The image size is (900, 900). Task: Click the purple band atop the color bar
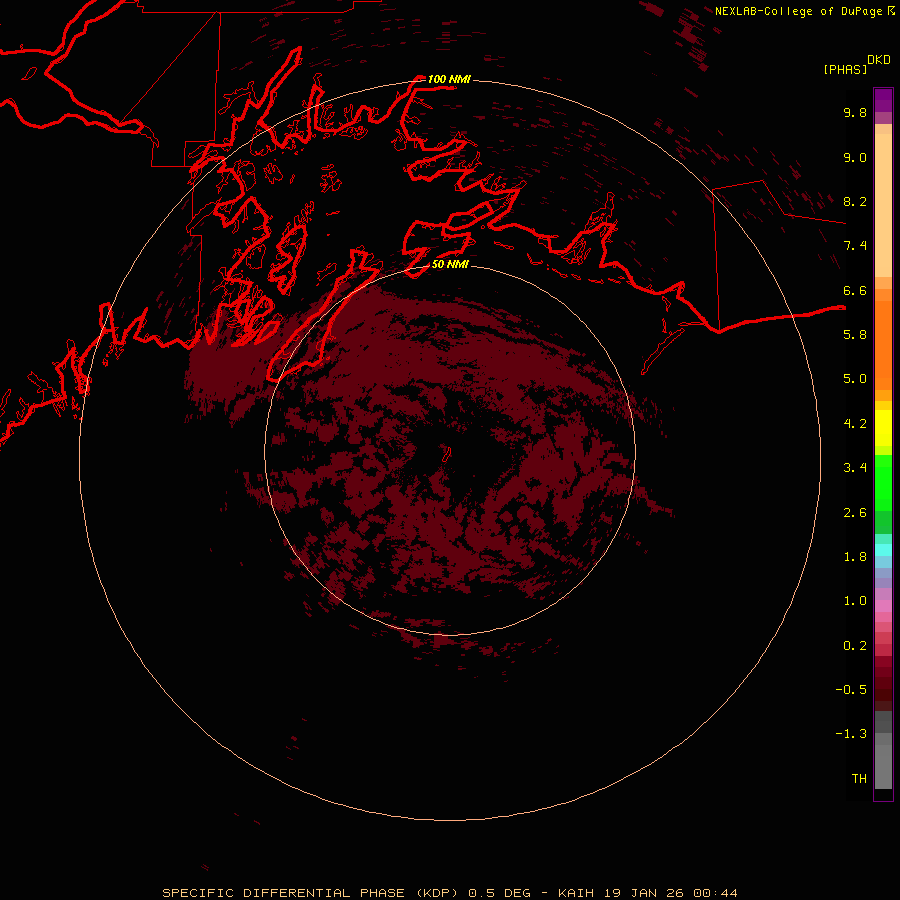pos(883,100)
